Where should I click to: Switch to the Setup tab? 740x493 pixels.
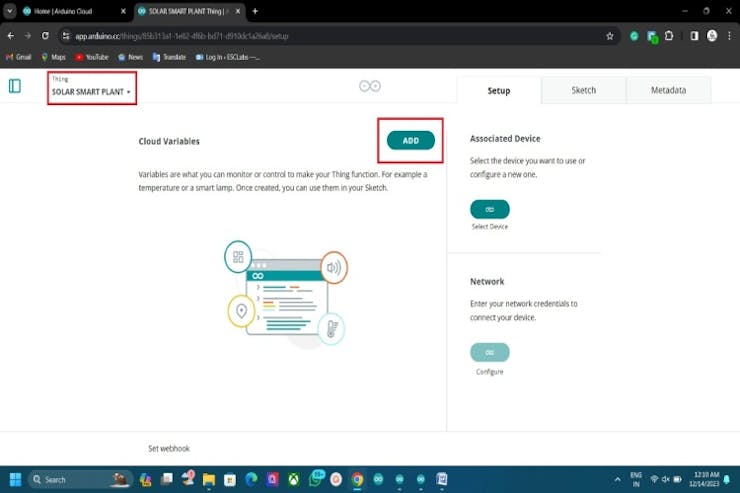pyautogui.click(x=499, y=90)
